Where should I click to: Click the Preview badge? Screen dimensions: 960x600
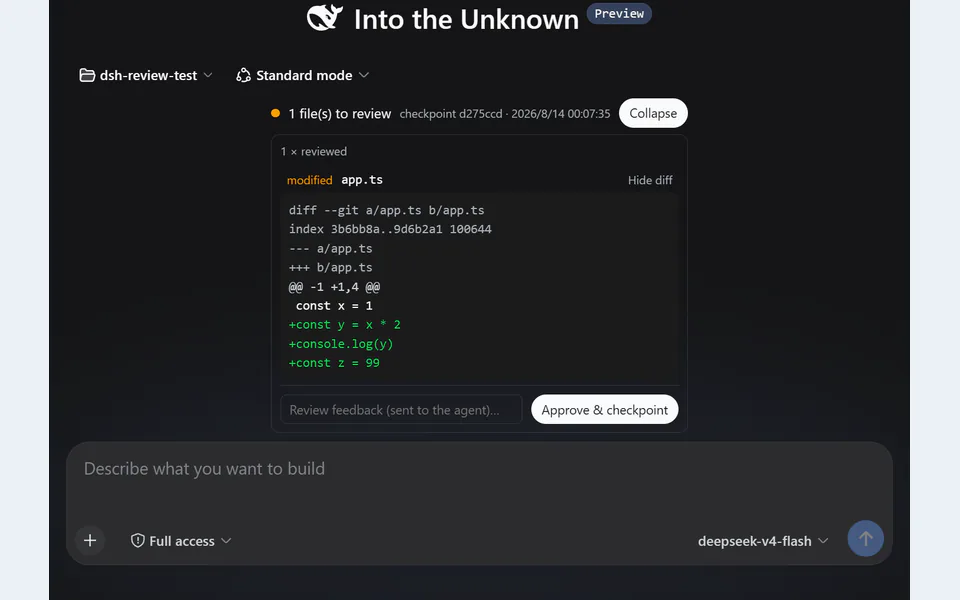[619, 13]
